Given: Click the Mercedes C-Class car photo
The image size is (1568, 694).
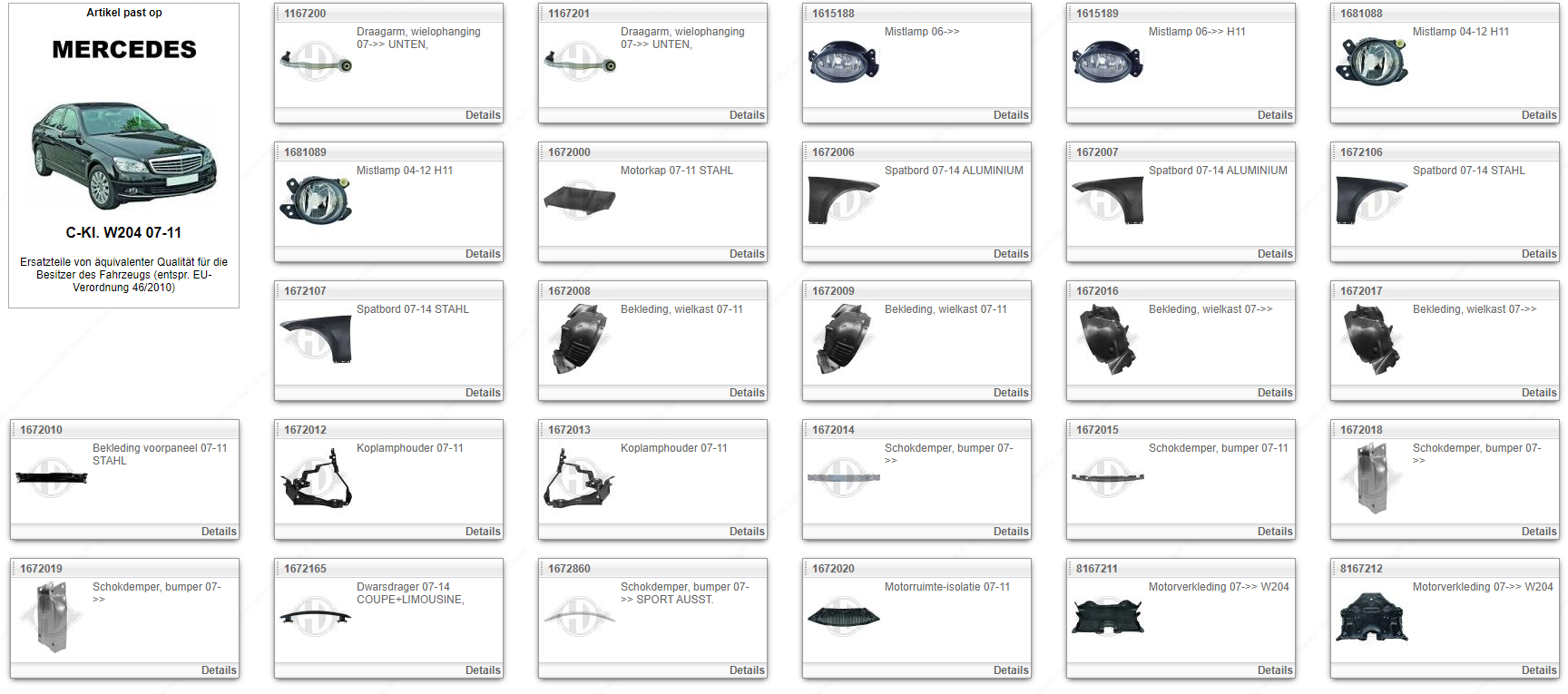Looking at the screenshot, I should click(x=124, y=155).
